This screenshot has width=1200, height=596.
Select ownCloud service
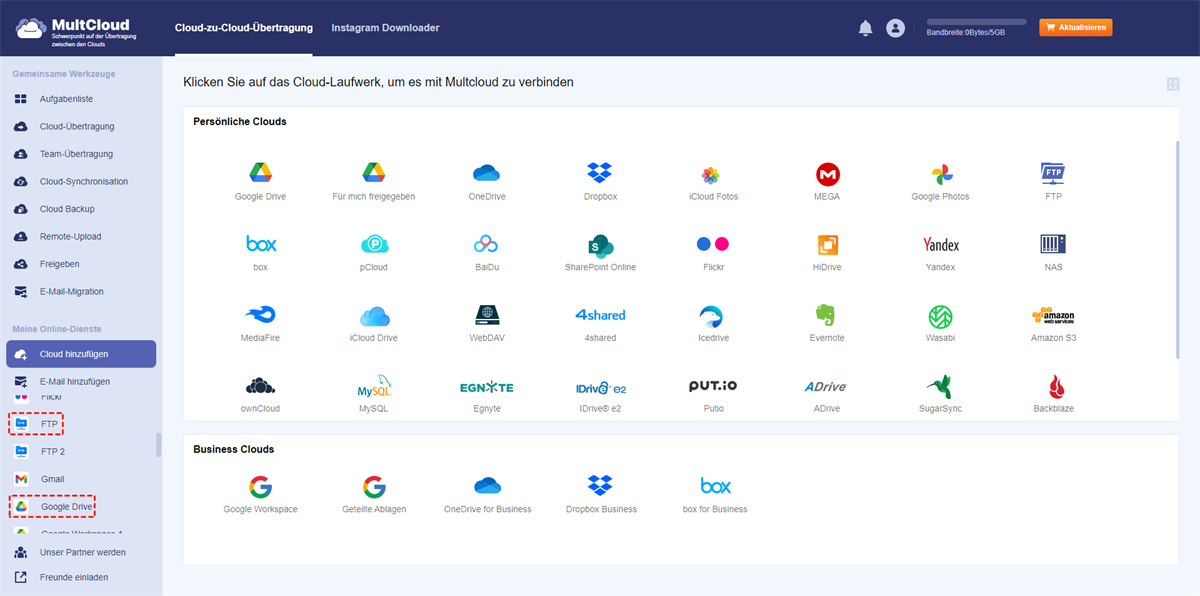tap(260, 394)
